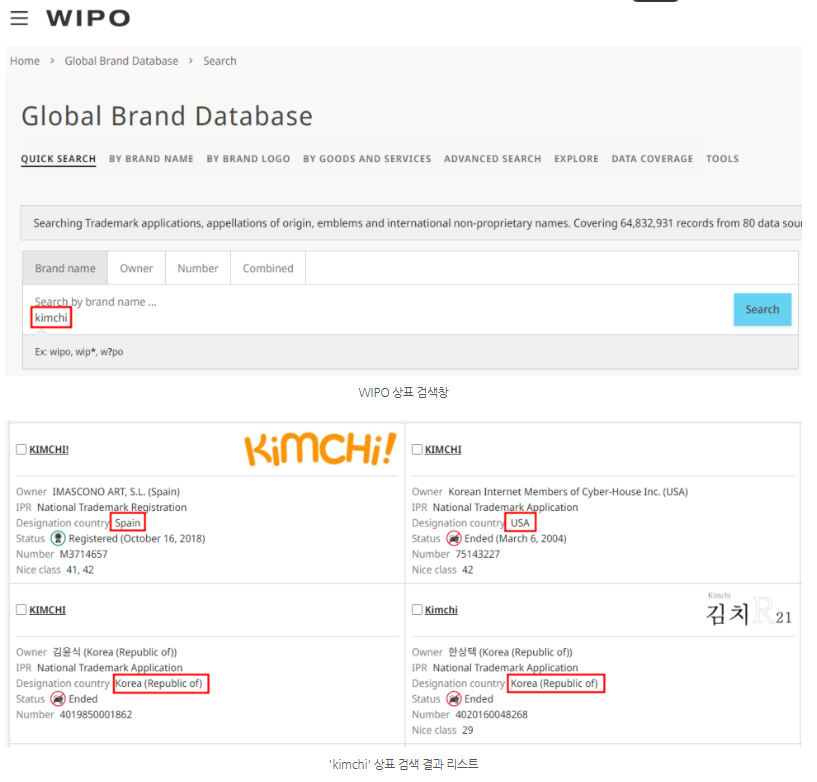Click the blue Search button
The image size is (817, 782).
pos(762,309)
